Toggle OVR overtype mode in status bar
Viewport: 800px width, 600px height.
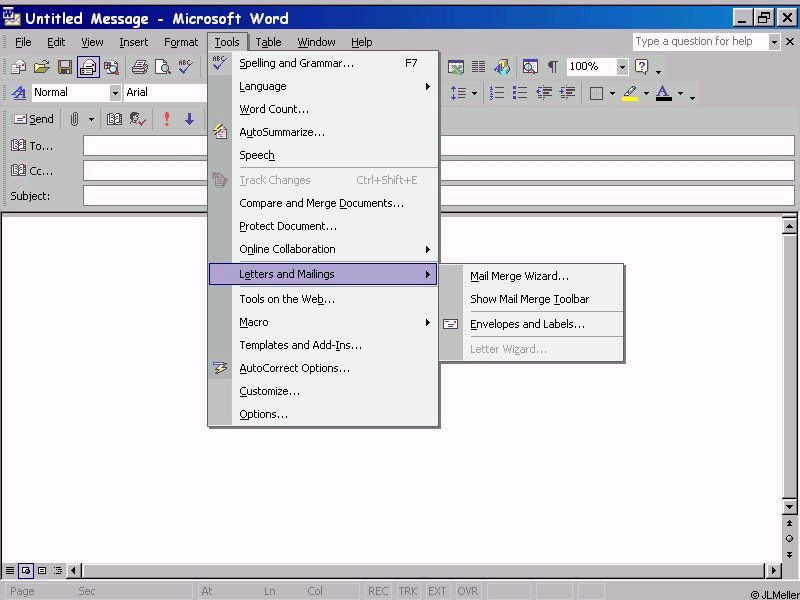(467, 591)
